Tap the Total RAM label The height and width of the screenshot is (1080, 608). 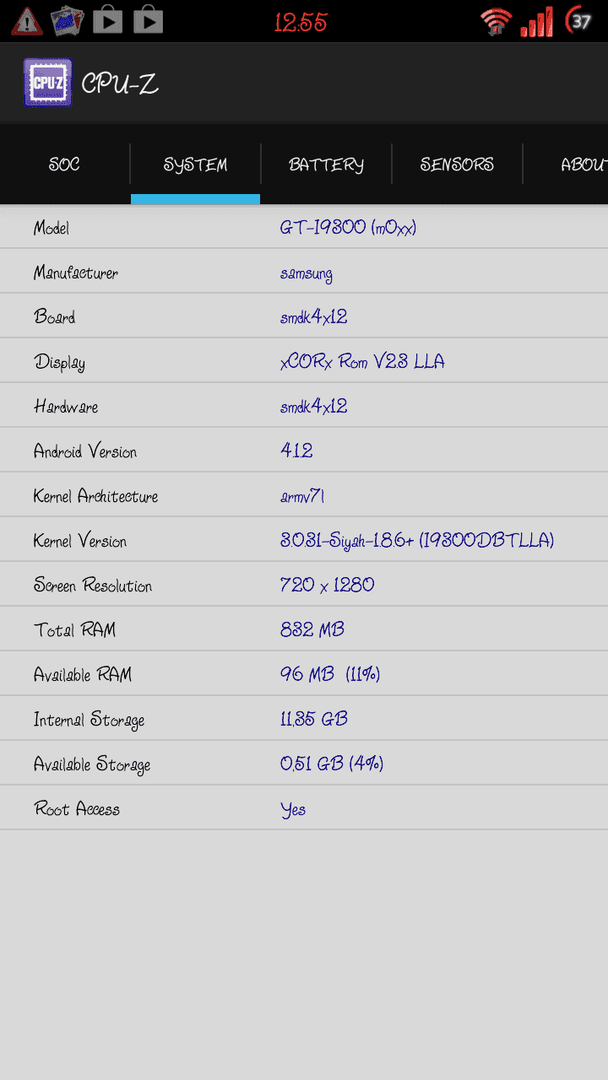pos(74,630)
